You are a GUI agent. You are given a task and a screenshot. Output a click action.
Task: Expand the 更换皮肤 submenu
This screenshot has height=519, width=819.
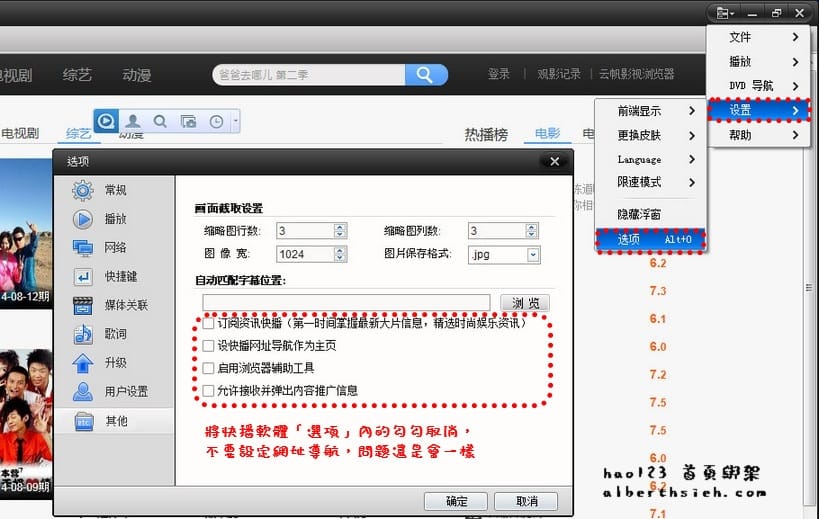(x=651, y=135)
